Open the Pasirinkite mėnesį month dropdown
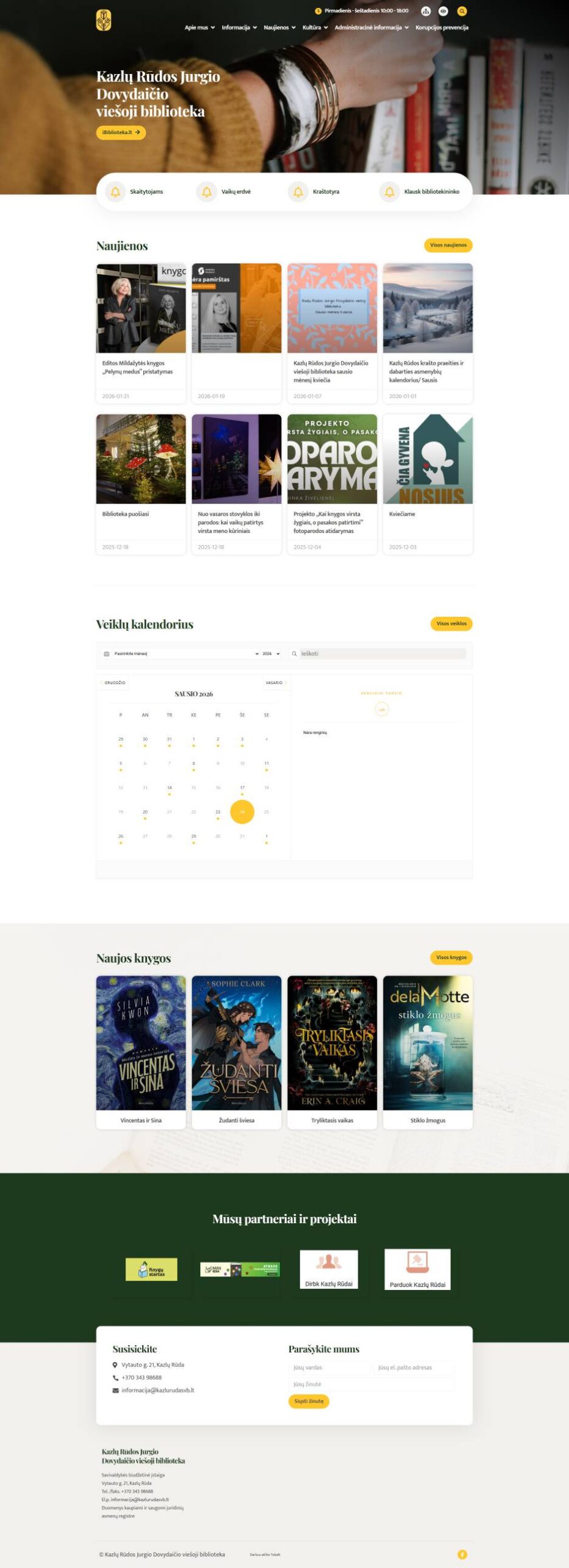569x1568 pixels. tap(186, 654)
